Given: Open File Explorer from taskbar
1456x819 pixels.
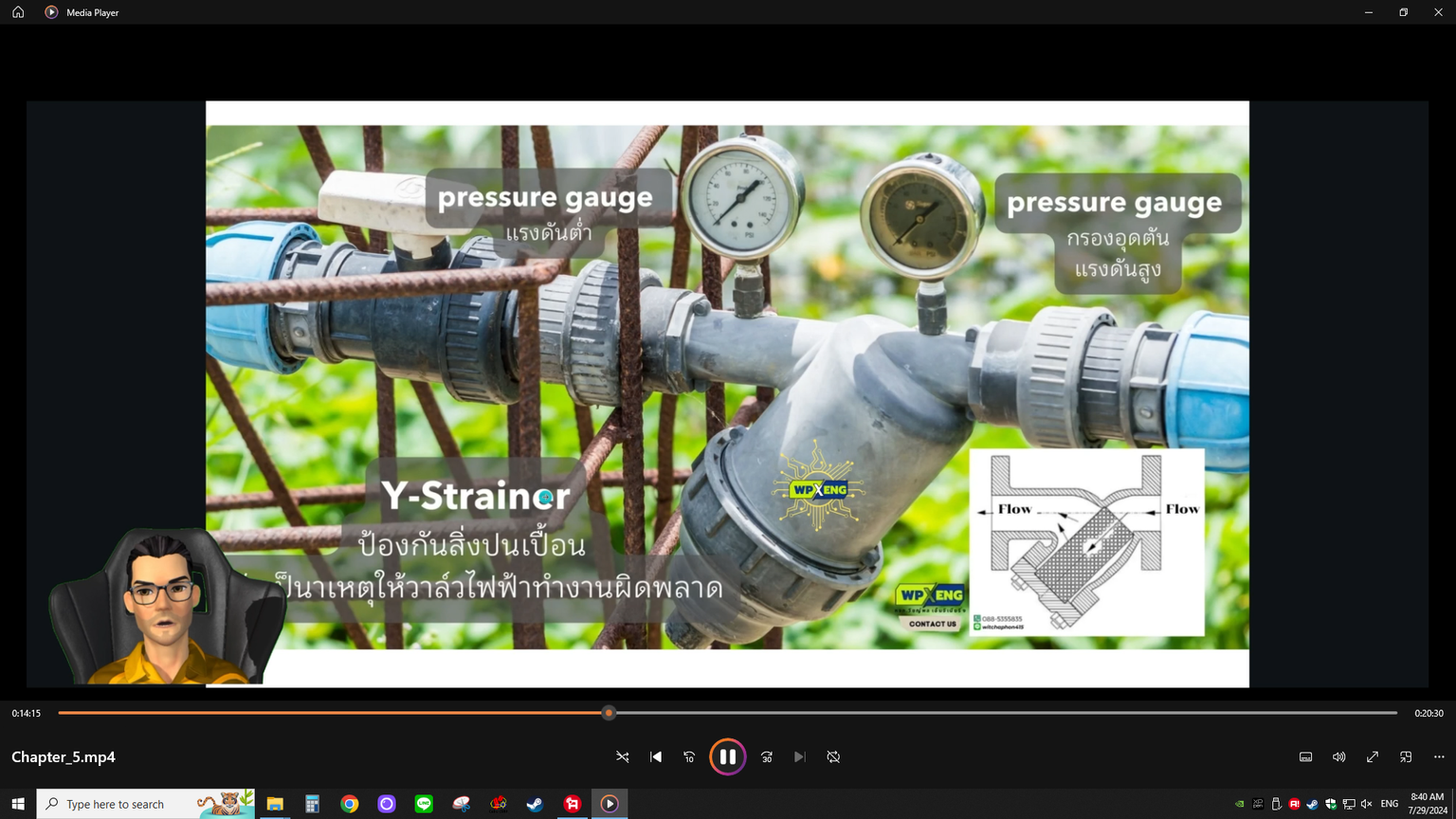Looking at the screenshot, I should pos(275,804).
